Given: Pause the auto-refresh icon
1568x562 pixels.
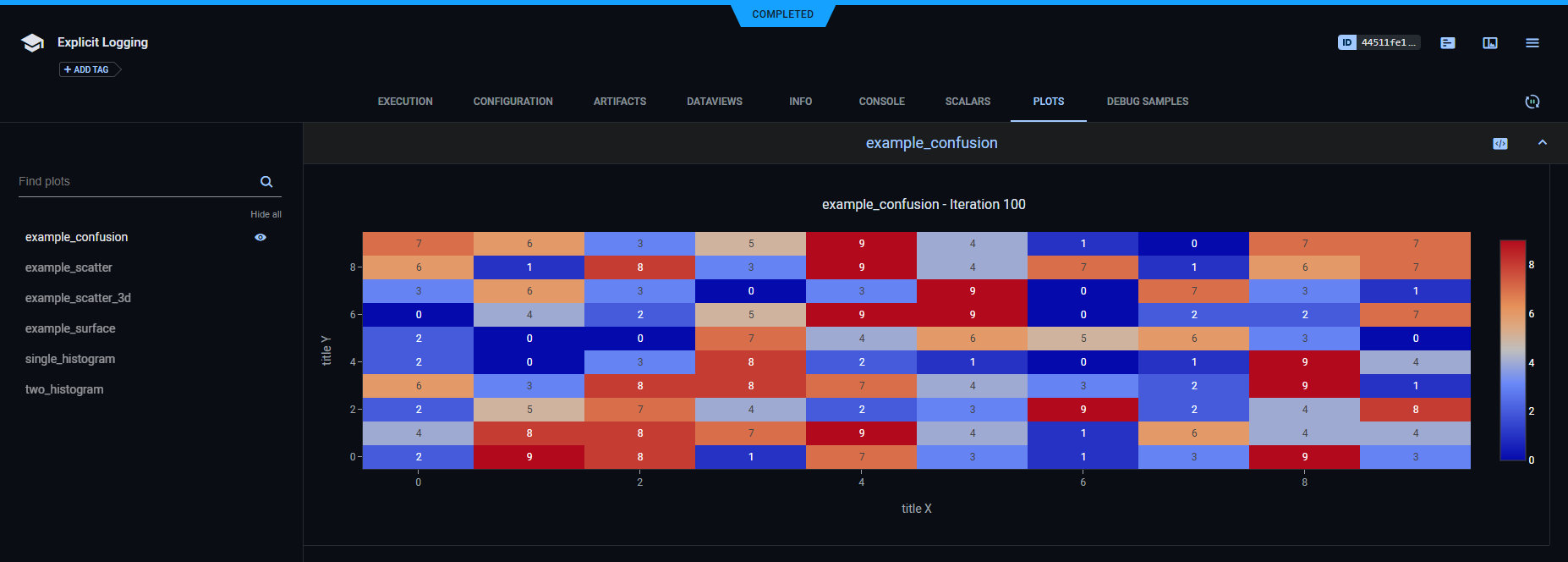Looking at the screenshot, I should pyautogui.click(x=1532, y=102).
